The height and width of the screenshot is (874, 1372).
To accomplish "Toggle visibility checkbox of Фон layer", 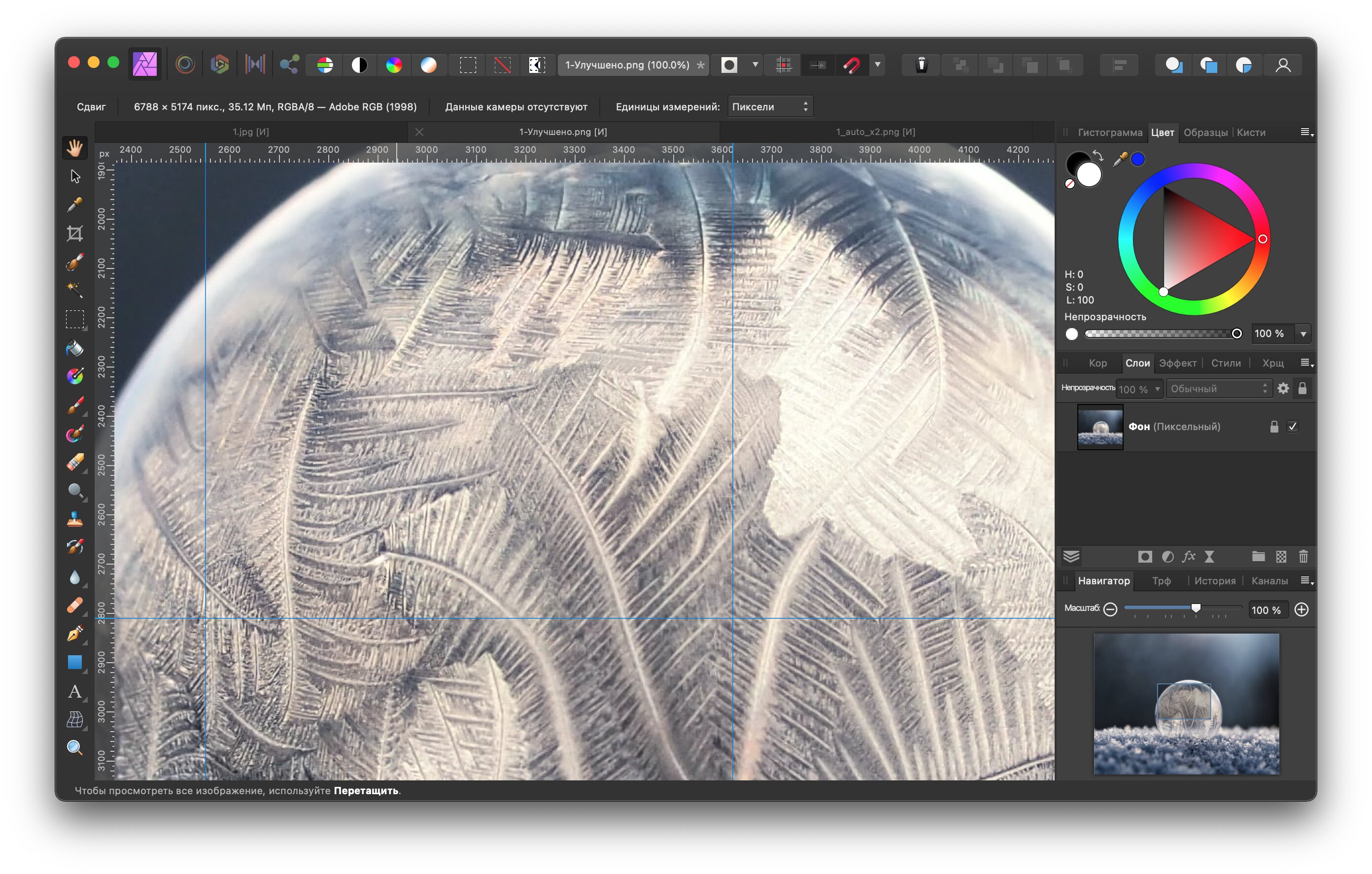I will pyautogui.click(x=1293, y=426).
